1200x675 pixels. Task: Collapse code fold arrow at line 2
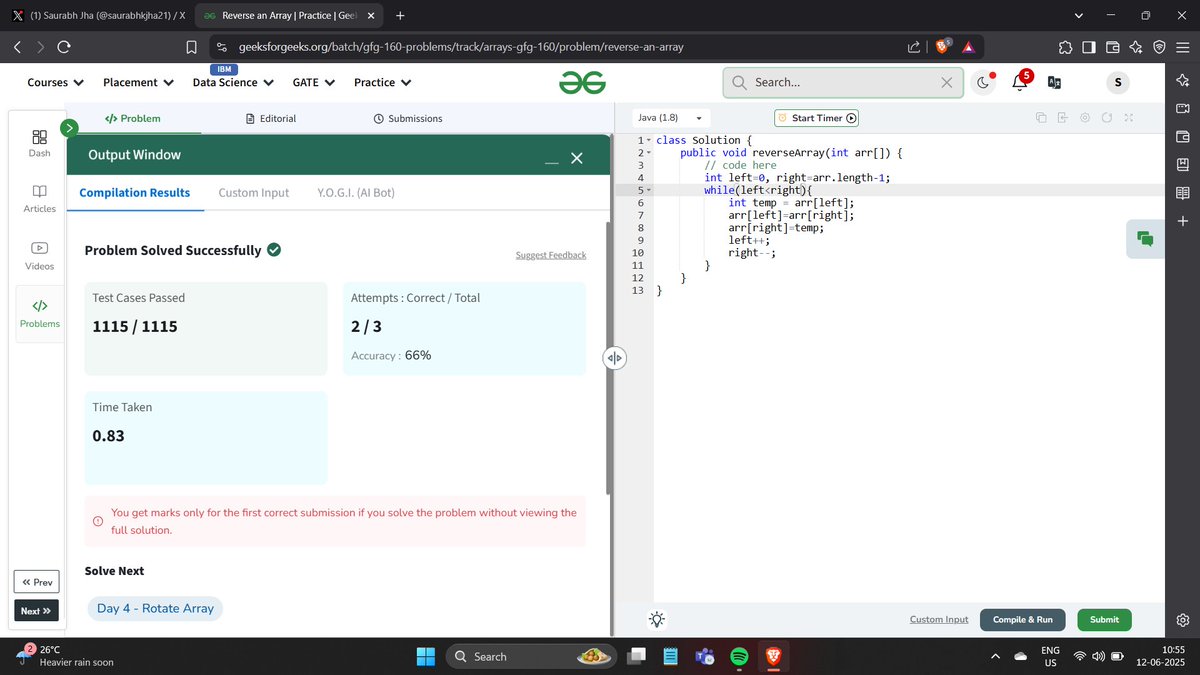(648, 152)
